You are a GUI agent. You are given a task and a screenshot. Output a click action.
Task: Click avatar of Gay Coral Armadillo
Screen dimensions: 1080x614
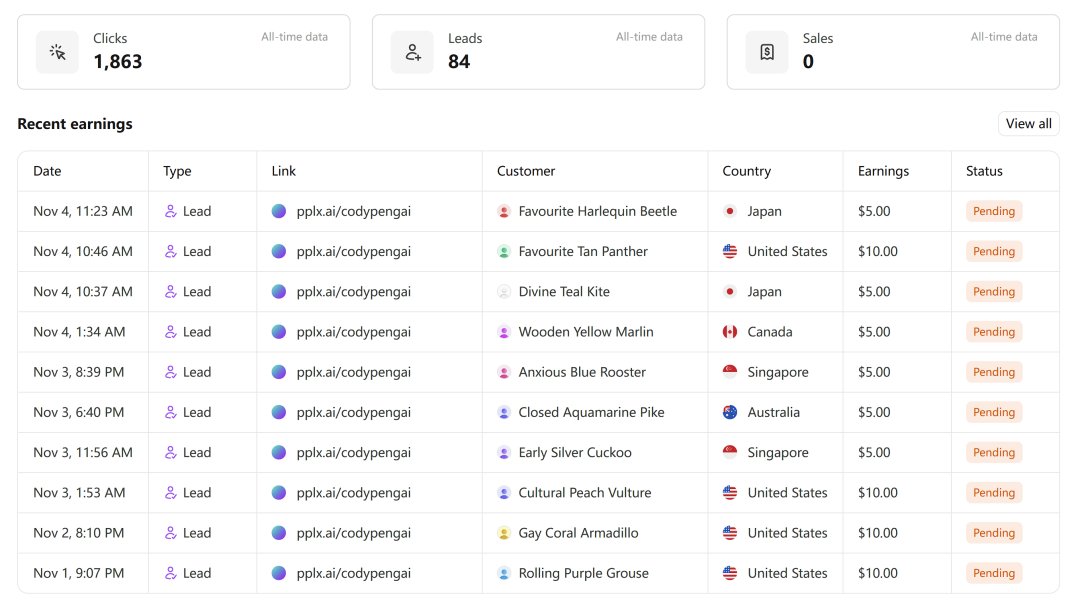tap(504, 533)
